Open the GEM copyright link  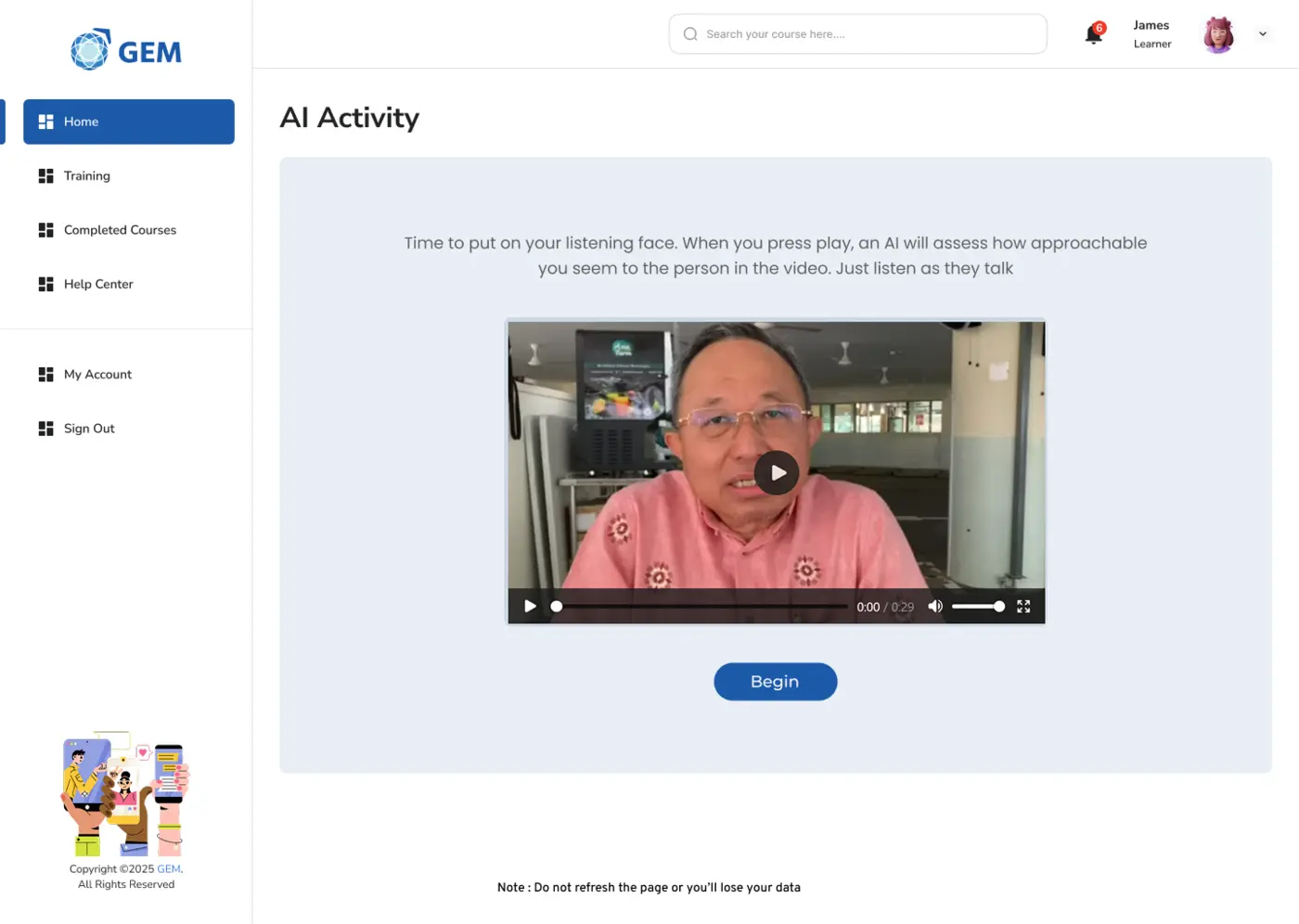(169, 869)
